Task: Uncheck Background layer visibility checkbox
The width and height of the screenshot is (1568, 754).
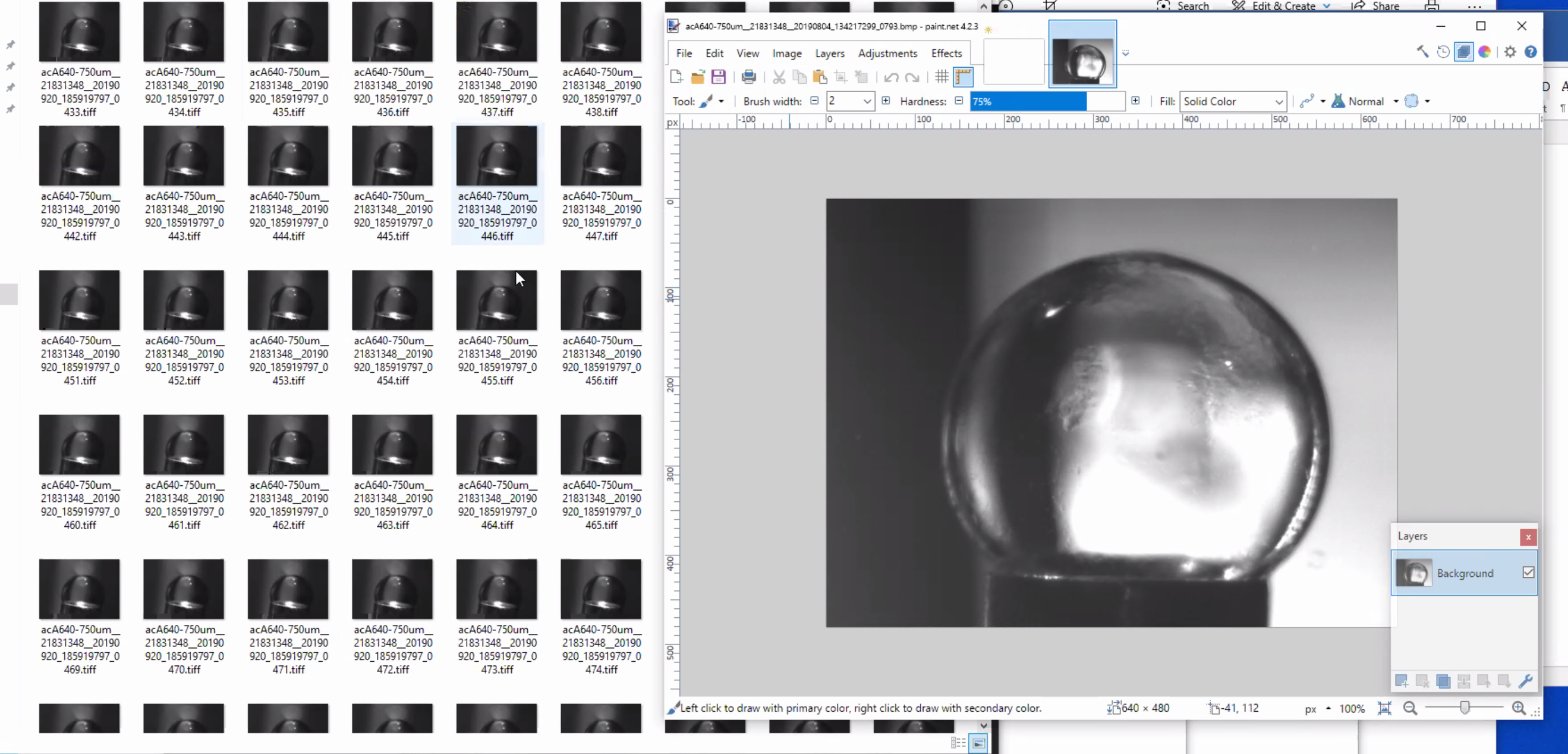Action: click(1528, 573)
